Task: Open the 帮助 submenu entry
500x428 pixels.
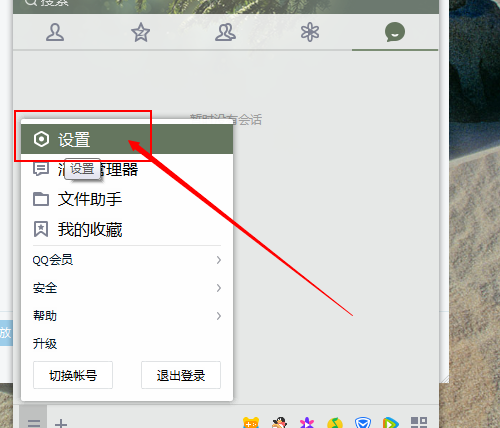Action: 127,315
